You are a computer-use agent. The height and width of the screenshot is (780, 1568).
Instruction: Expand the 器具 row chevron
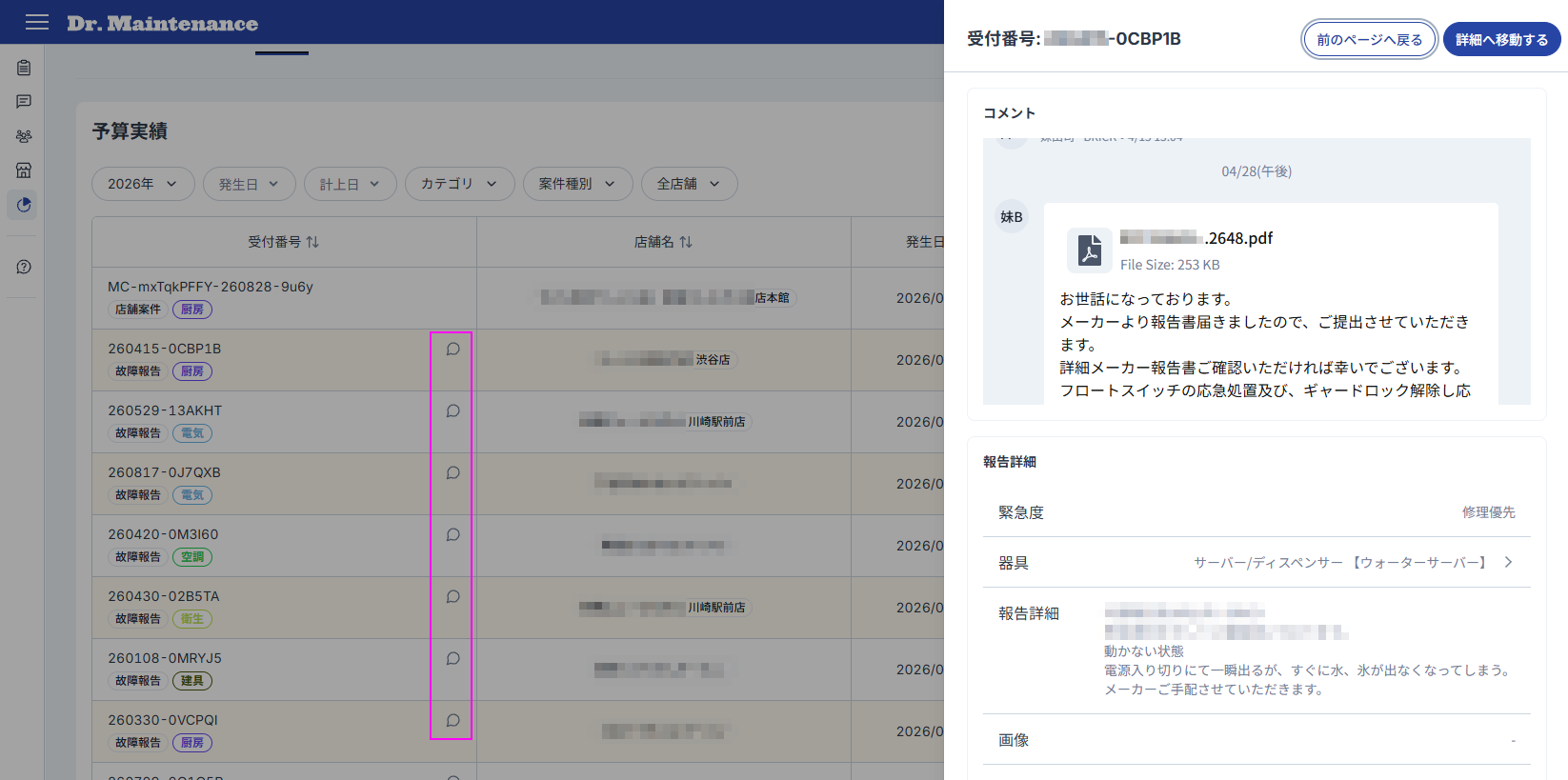(1508, 562)
